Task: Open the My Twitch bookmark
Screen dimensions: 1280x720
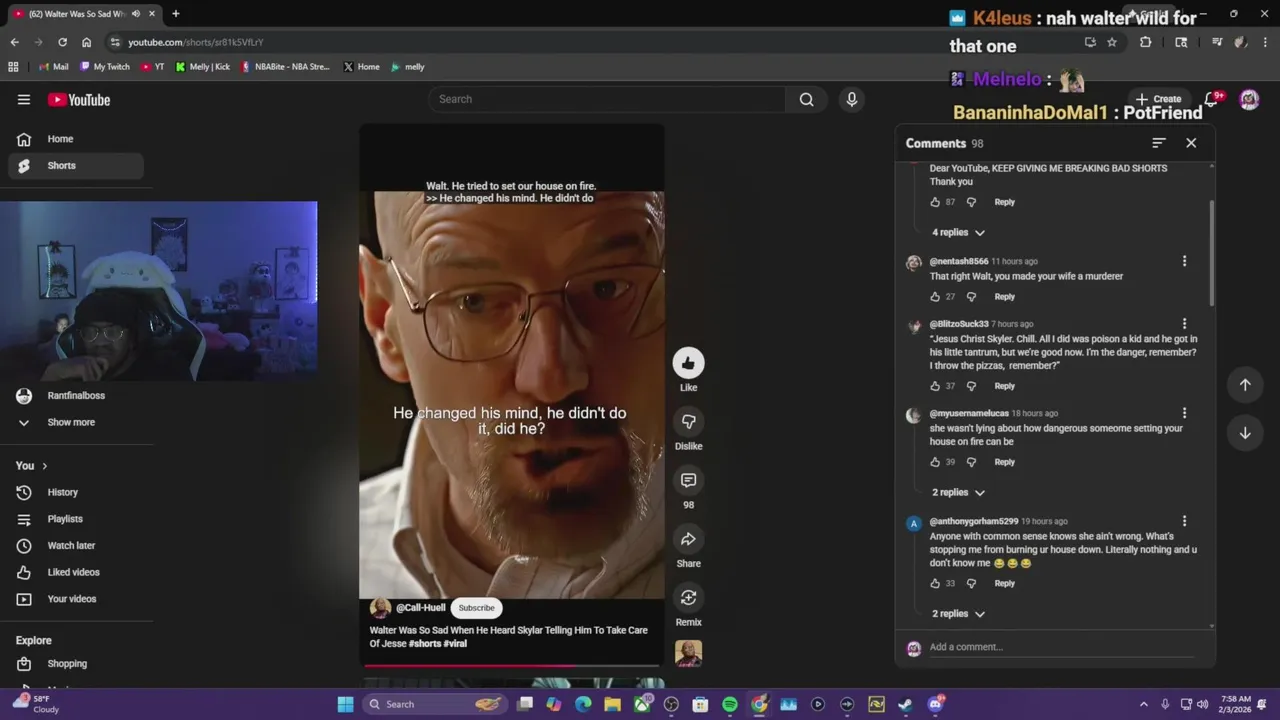Action: pos(103,67)
